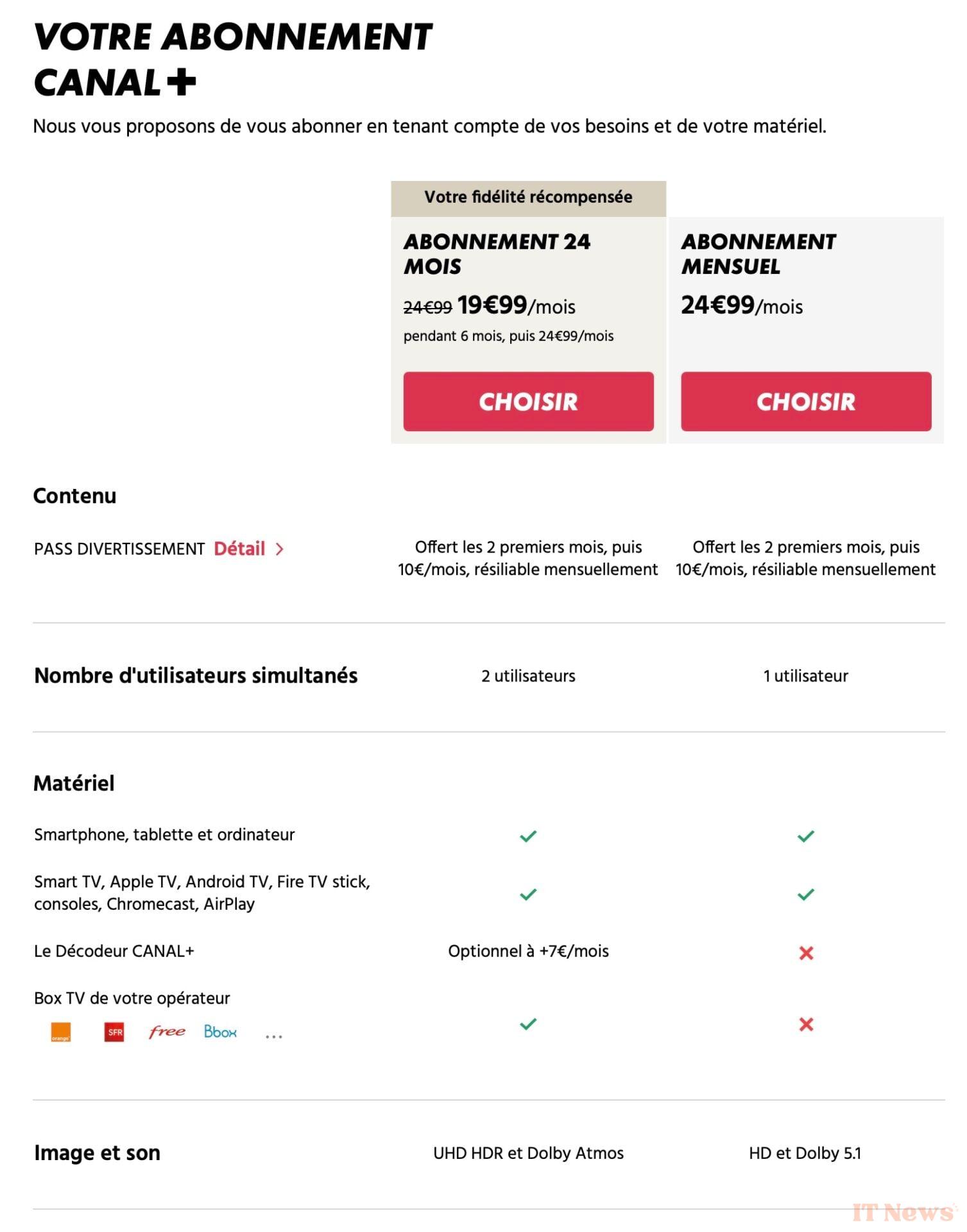Select the Abonnement 24 Mois heading
The height and width of the screenshot is (1232, 967).
coord(497,253)
